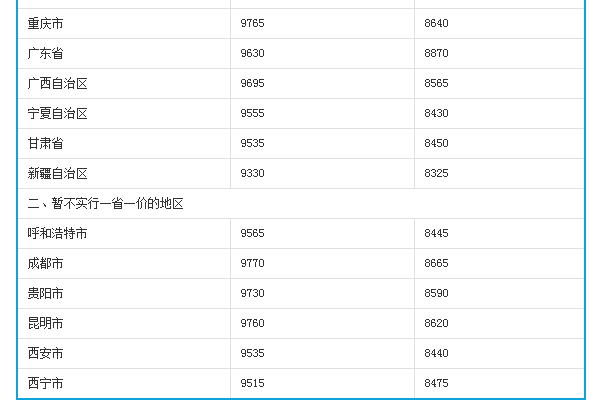
Task: Click the 重庆市 cell
Action: pyautogui.click(x=45, y=23)
